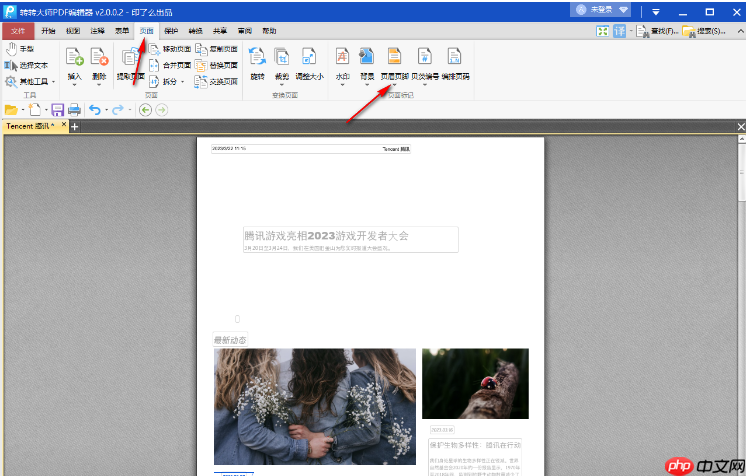Switch to the Start (开始) tab
The height and width of the screenshot is (476, 746).
pyautogui.click(x=48, y=31)
